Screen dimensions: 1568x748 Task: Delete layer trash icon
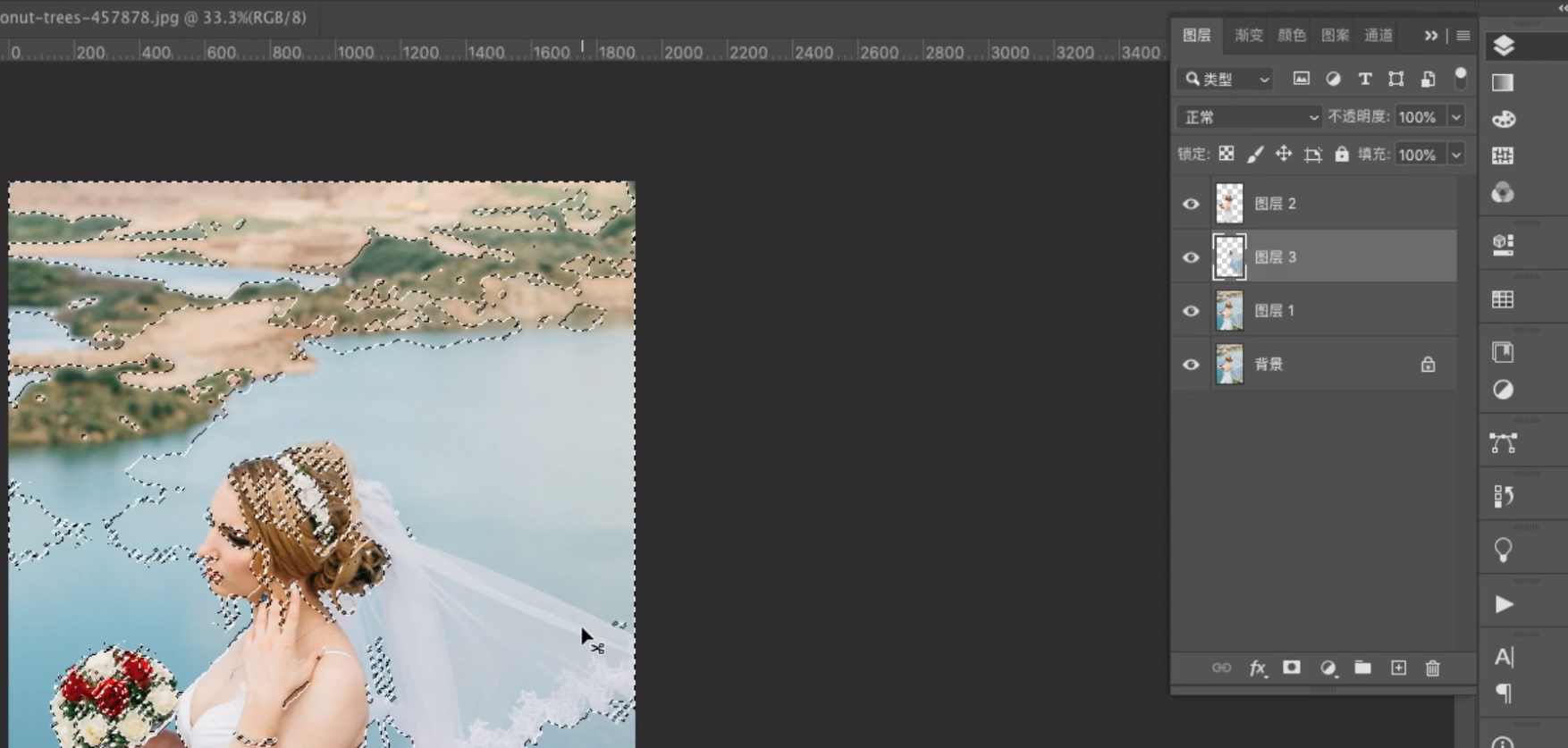click(1433, 668)
